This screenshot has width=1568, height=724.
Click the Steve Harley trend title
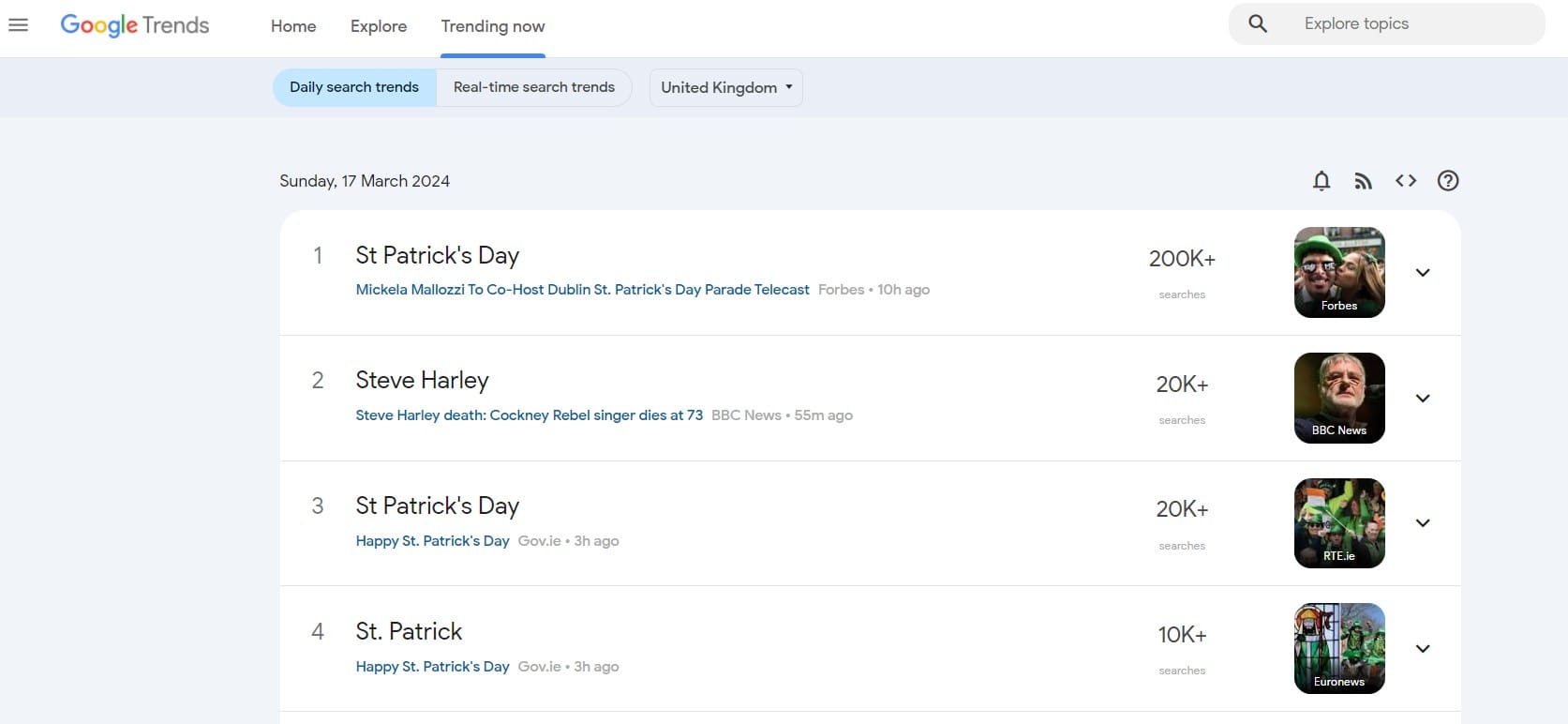click(x=422, y=380)
